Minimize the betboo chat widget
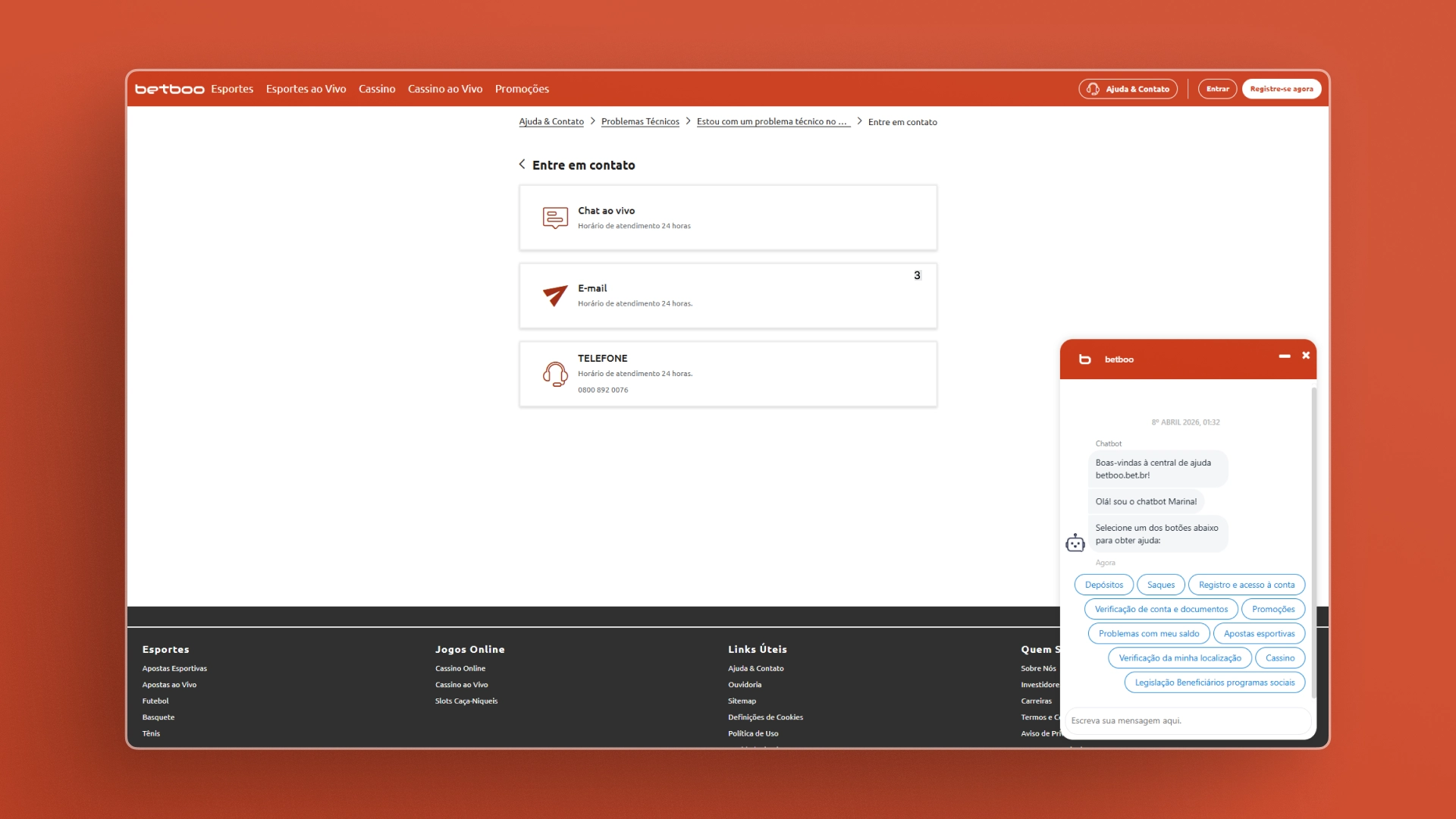This screenshot has height=819, width=1456. pos(1285,356)
